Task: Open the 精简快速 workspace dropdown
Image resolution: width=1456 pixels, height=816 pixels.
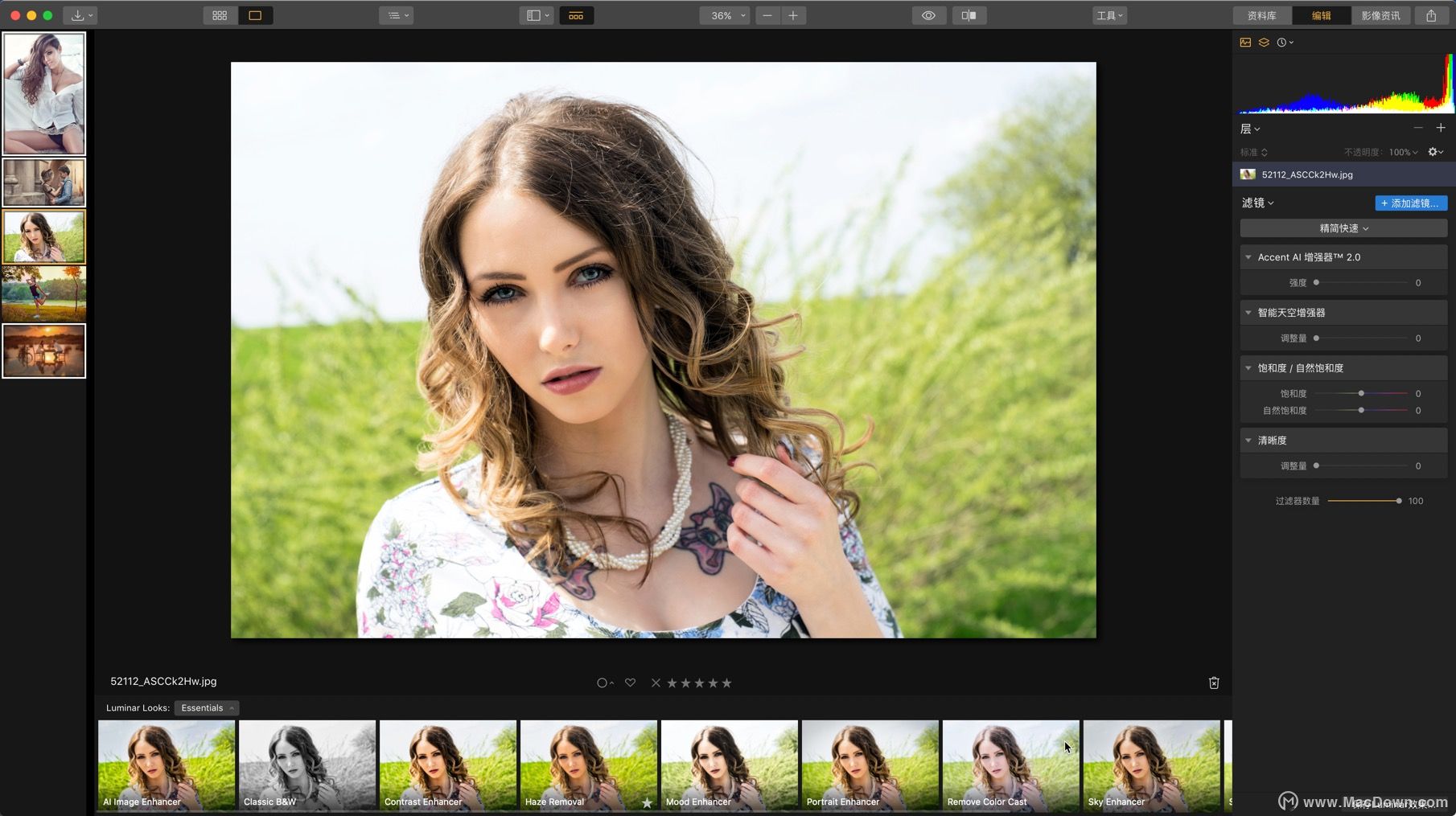Action: pyautogui.click(x=1343, y=228)
